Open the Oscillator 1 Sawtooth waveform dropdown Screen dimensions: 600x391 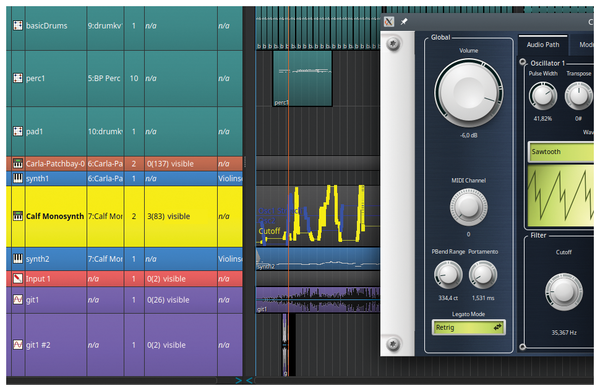coord(561,152)
